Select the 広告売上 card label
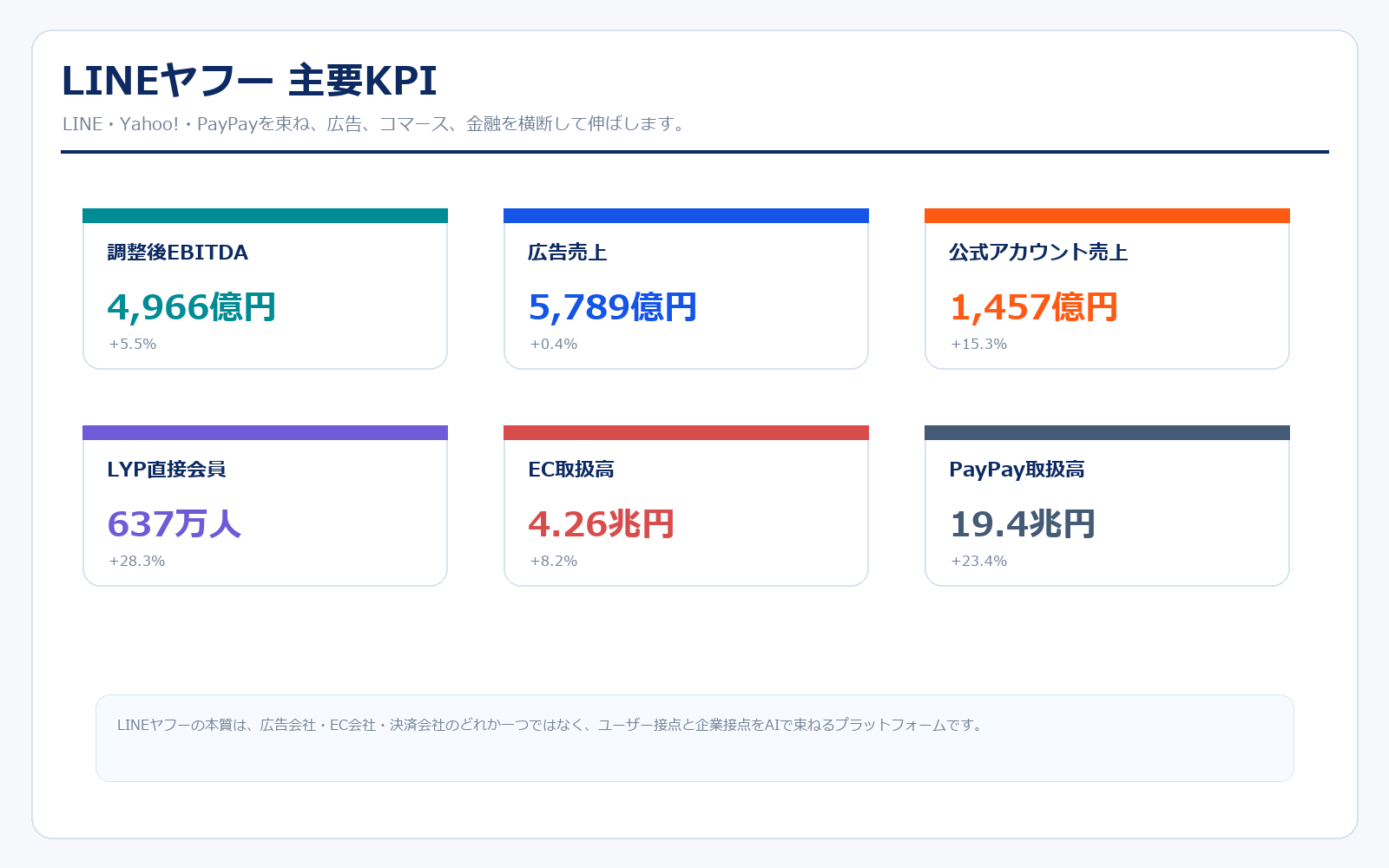Image resolution: width=1389 pixels, height=868 pixels. pyautogui.click(x=568, y=253)
